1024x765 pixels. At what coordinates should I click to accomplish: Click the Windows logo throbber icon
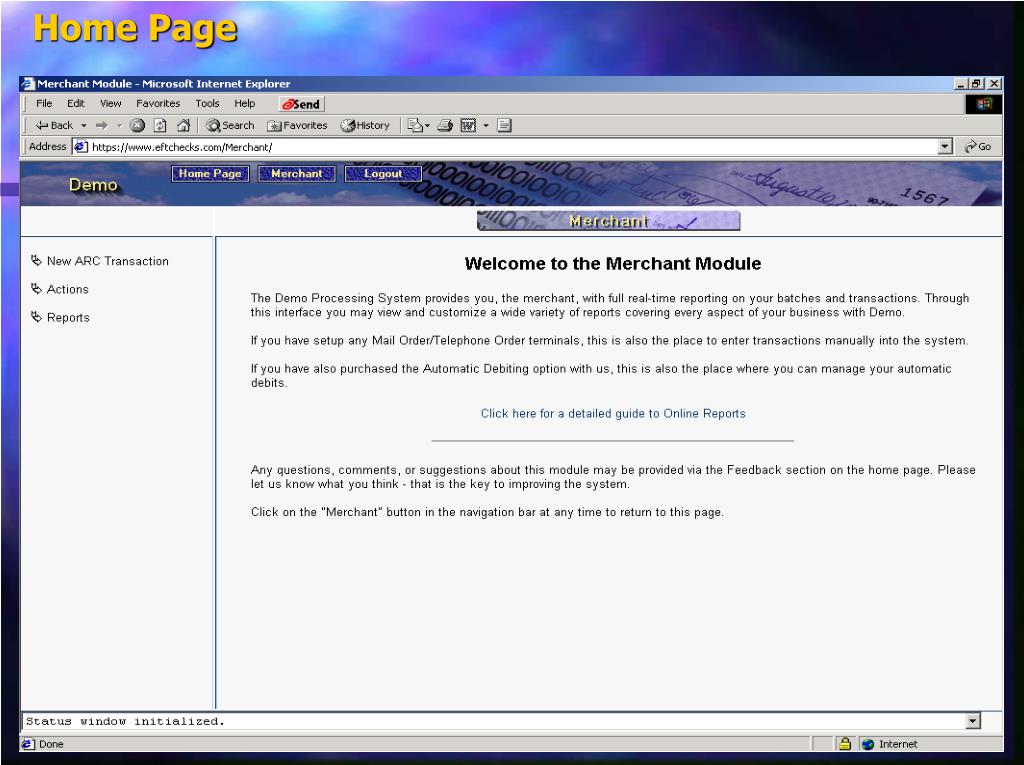(984, 104)
